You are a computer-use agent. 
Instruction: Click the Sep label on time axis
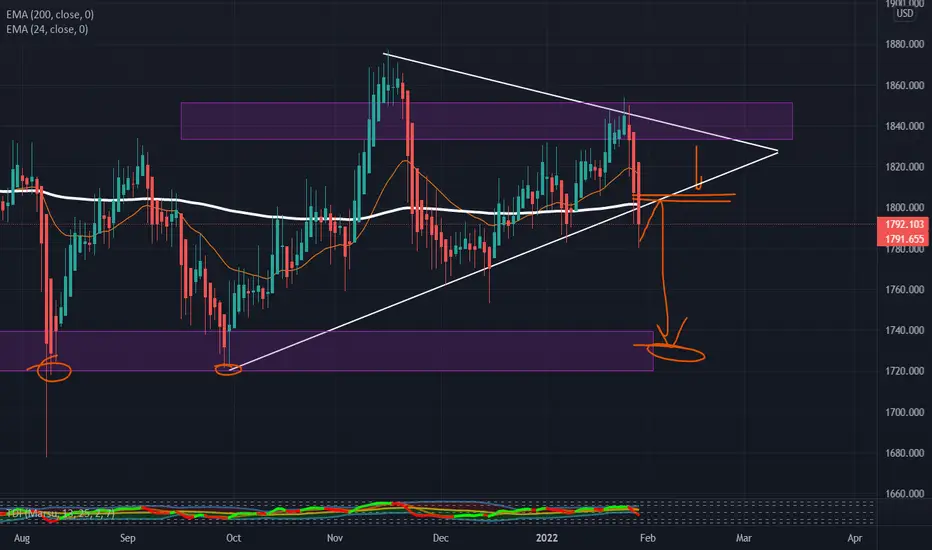coord(128,538)
